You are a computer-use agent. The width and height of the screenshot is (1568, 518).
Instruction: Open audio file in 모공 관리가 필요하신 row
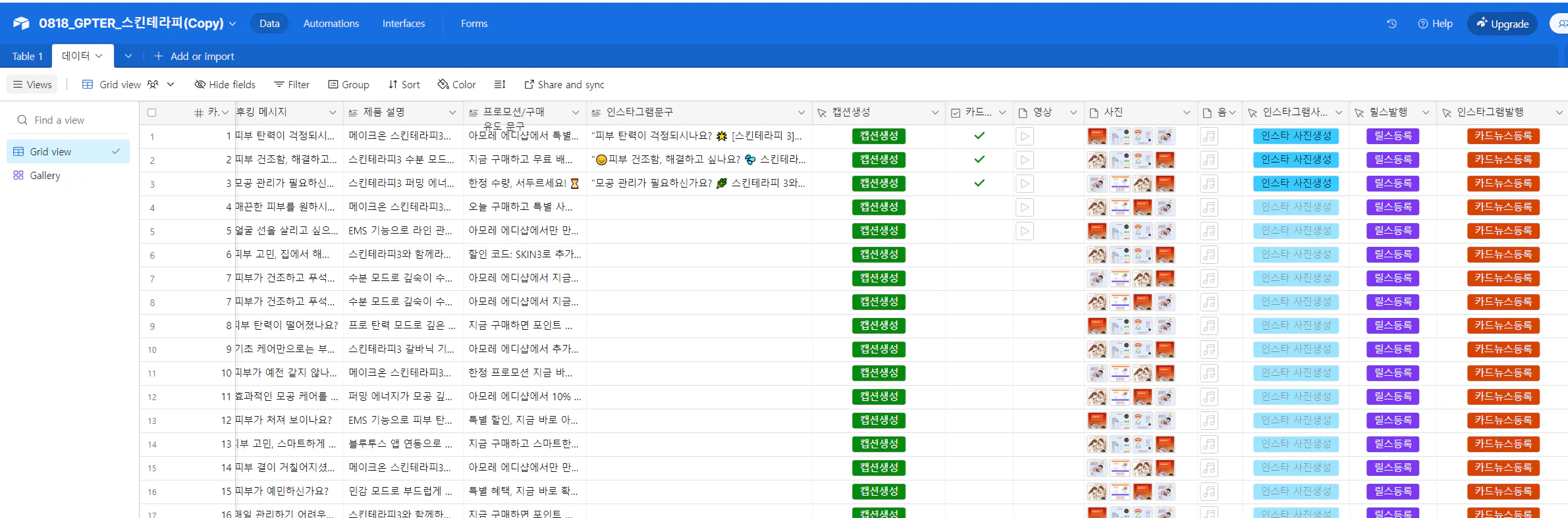(1208, 184)
